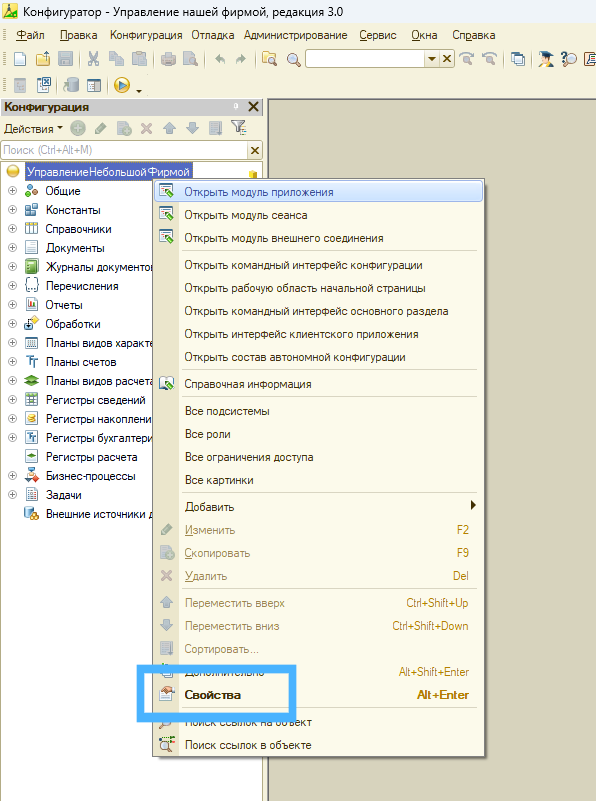The height and width of the screenshot is (801, 596).
Task: Open the dropdown arrow beside debug button
Action: 139,91
